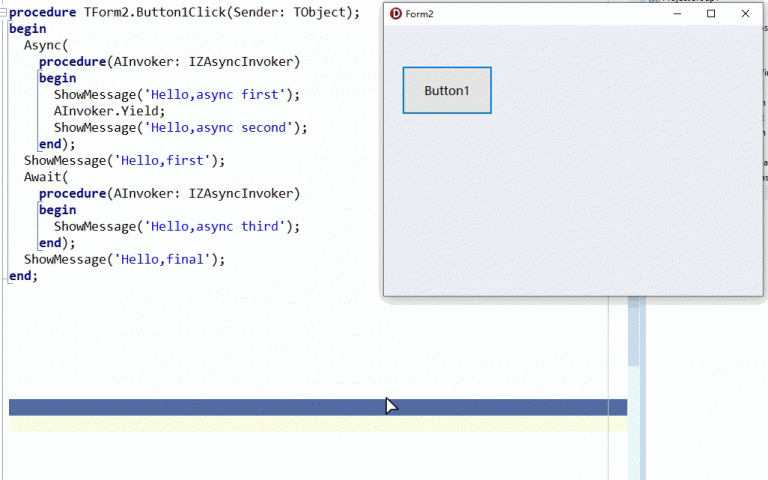This screenshot has height=480, width=768.
Task: Minimize the Form2 window
Action: (677, 14)
